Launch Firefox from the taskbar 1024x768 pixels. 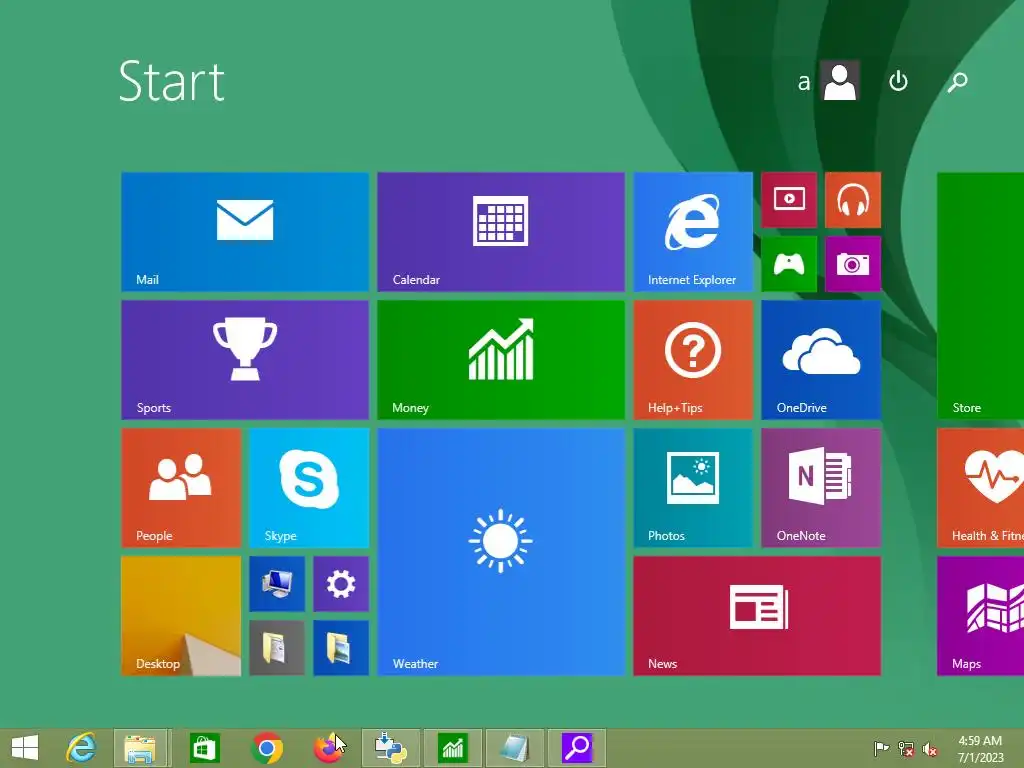(327, 748)
